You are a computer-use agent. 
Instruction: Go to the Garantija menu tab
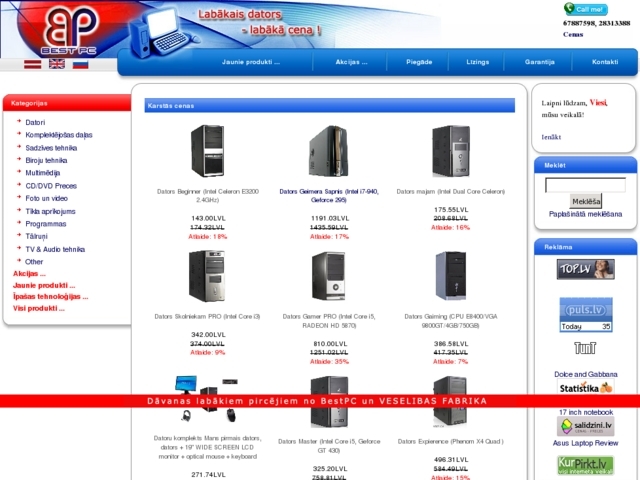(x=539, y=62)
